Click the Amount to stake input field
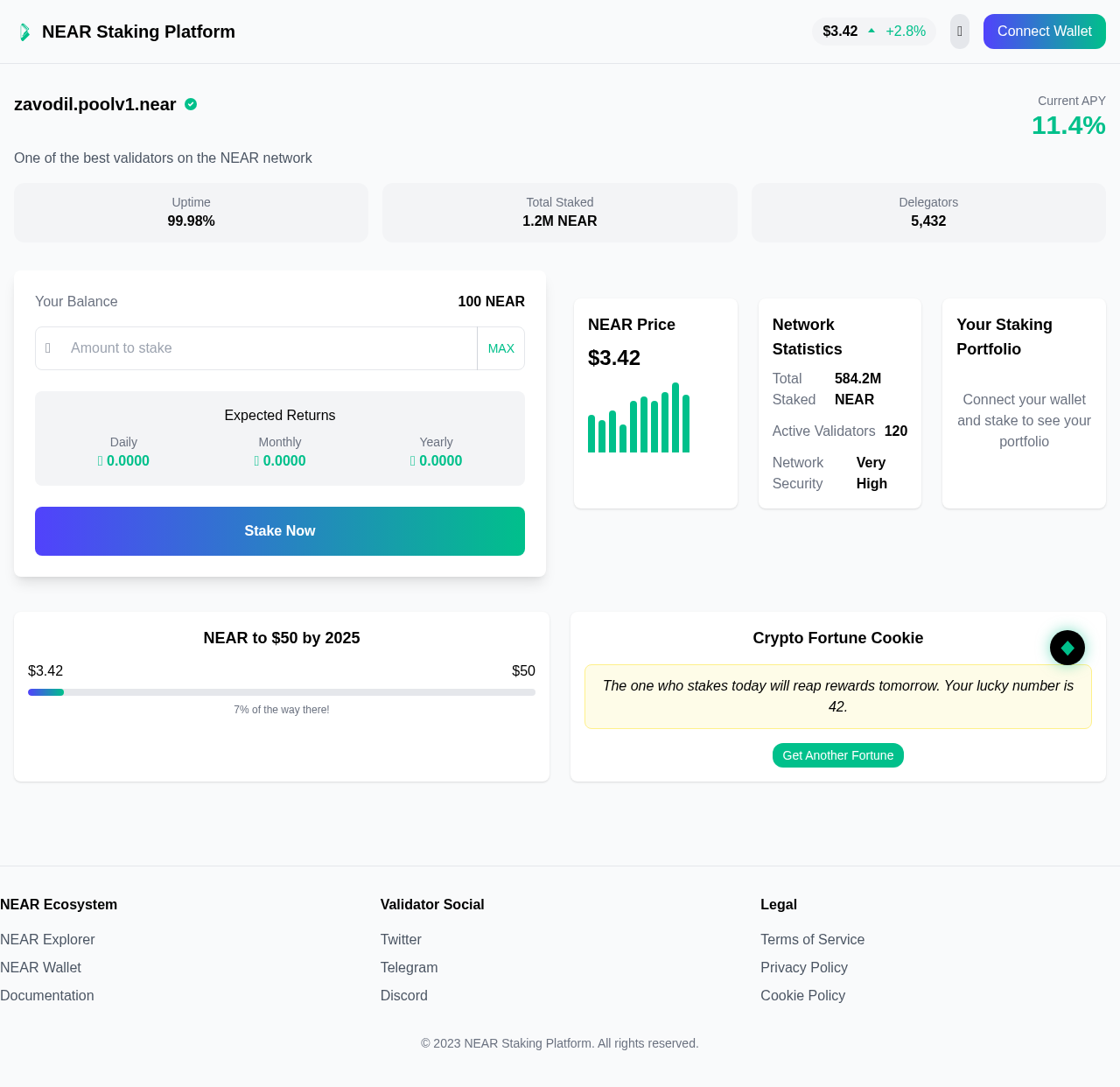The image size is (1120, 1087). click(262, 347)
